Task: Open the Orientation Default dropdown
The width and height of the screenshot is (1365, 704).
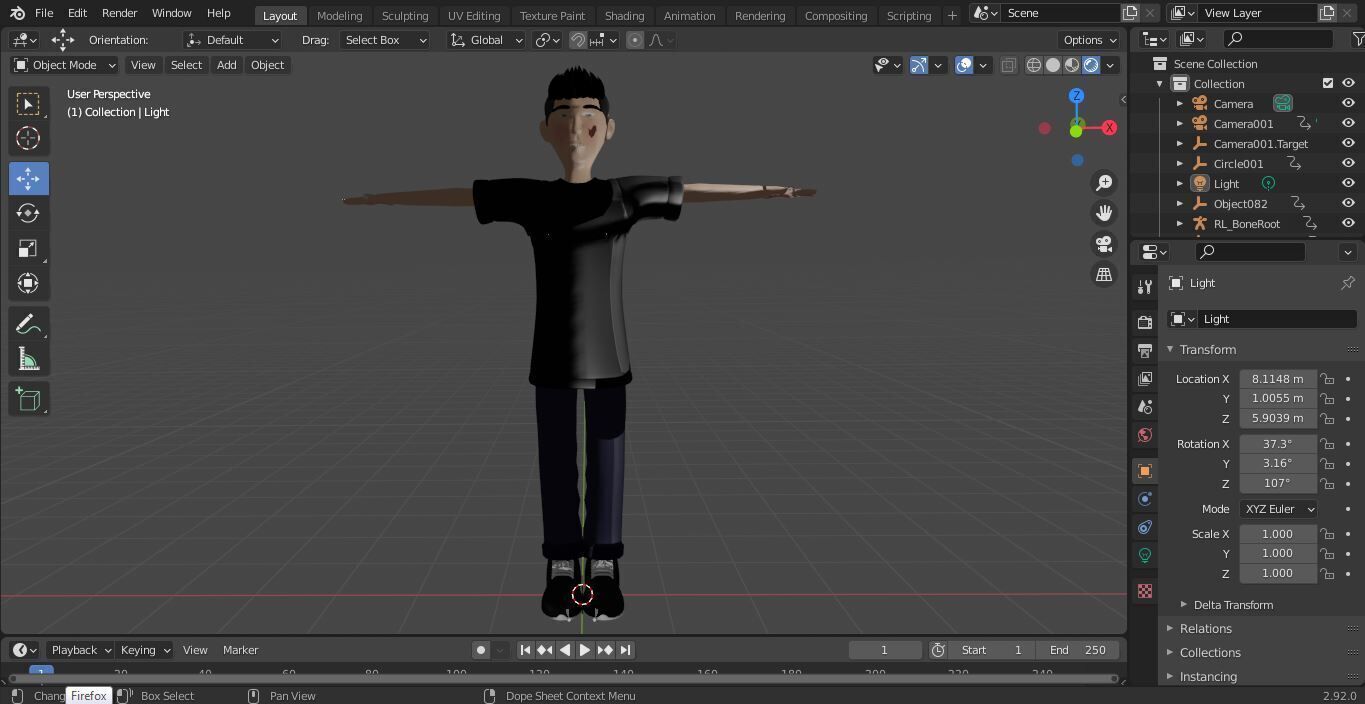Action: (232, 40)
